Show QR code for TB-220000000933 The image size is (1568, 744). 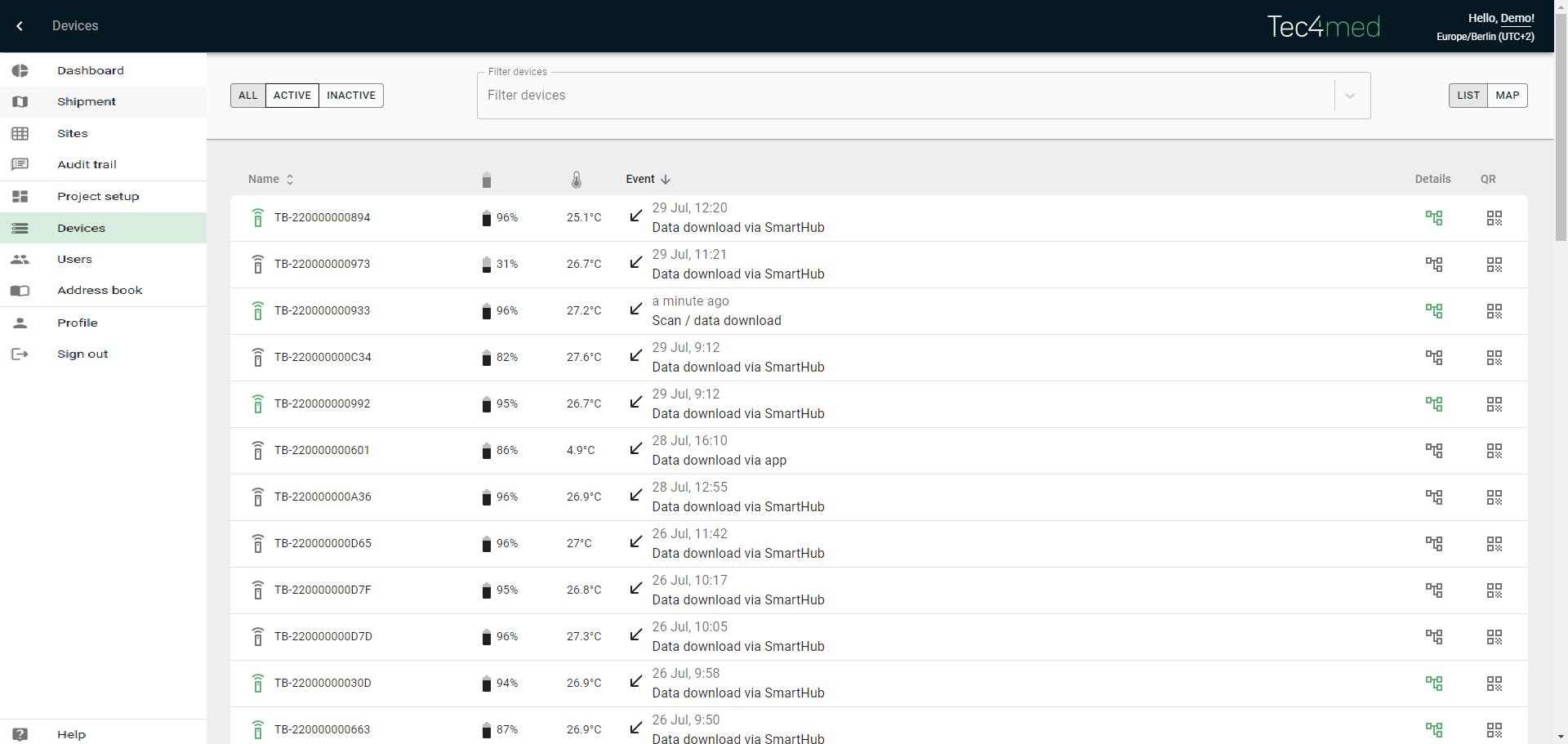click(x=1494, y=311)
